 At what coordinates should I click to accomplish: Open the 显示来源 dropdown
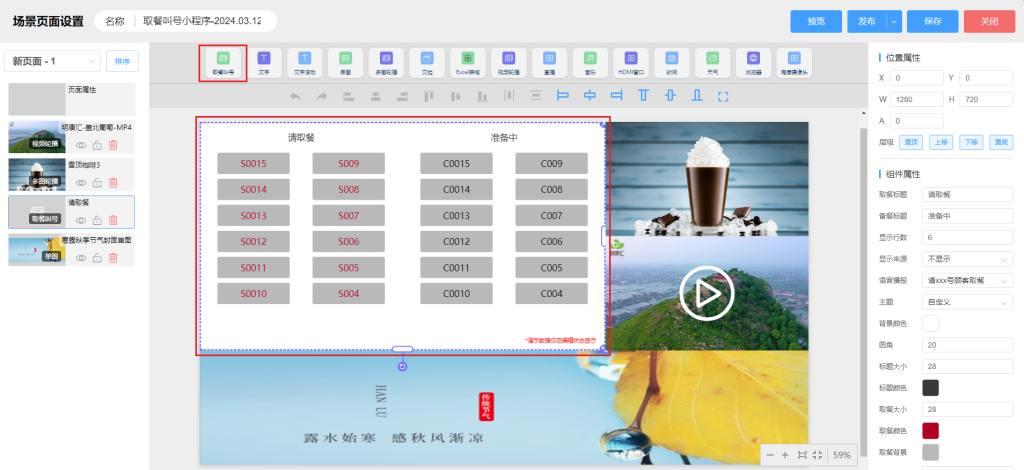967,259
